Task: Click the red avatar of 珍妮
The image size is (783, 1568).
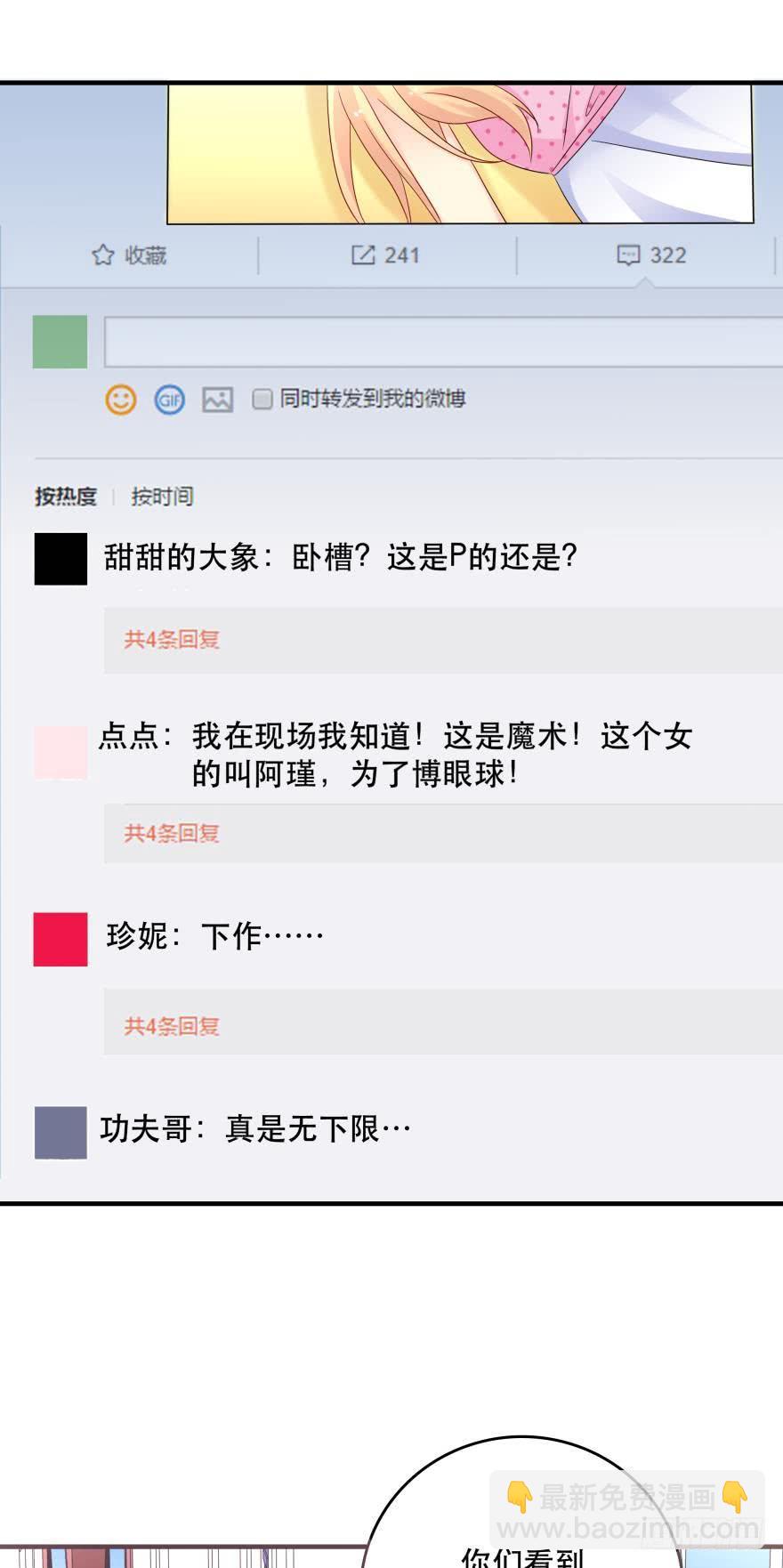Action: point(61,939)
